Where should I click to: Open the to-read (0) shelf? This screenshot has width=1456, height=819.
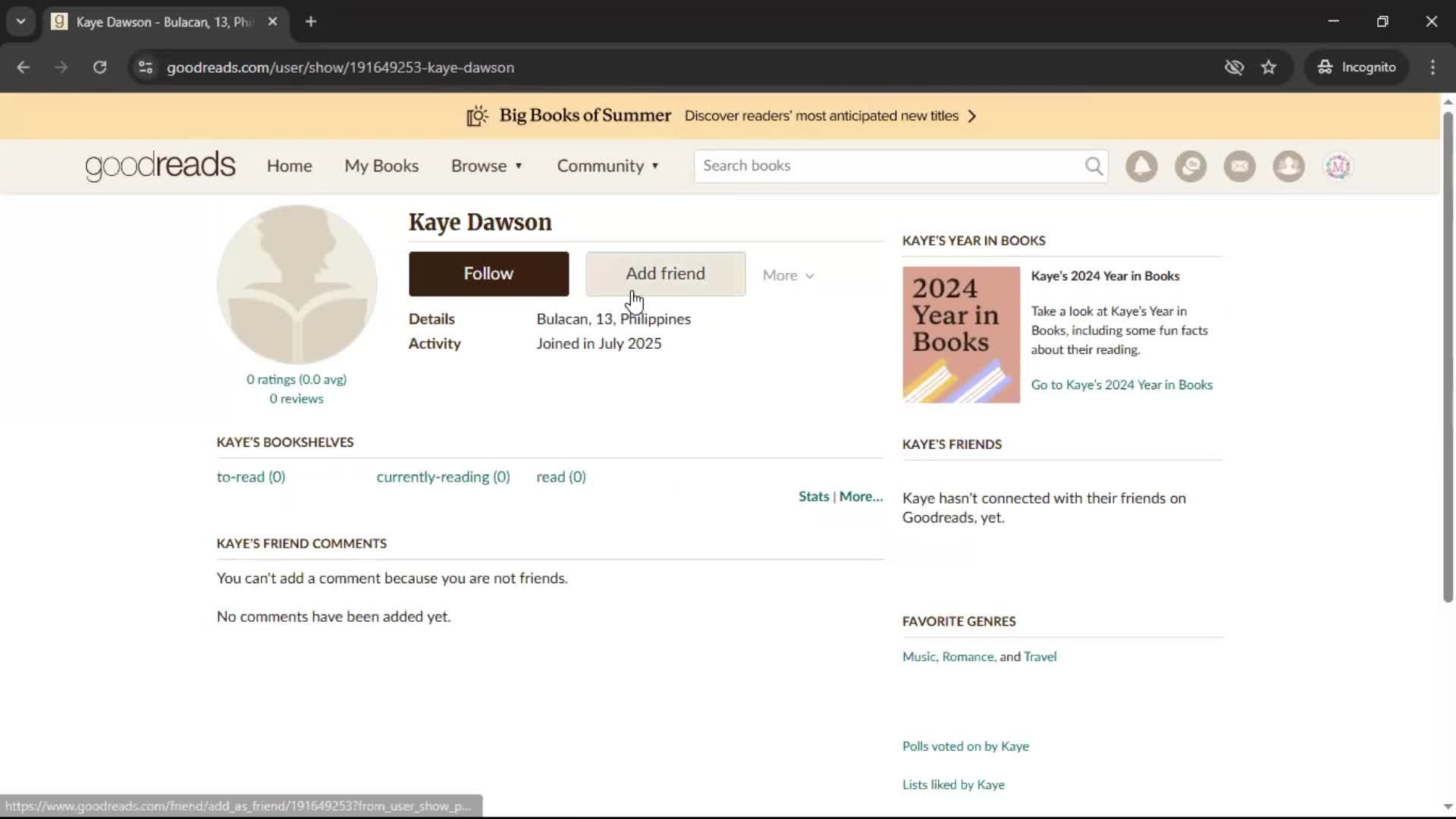[251, 477]
